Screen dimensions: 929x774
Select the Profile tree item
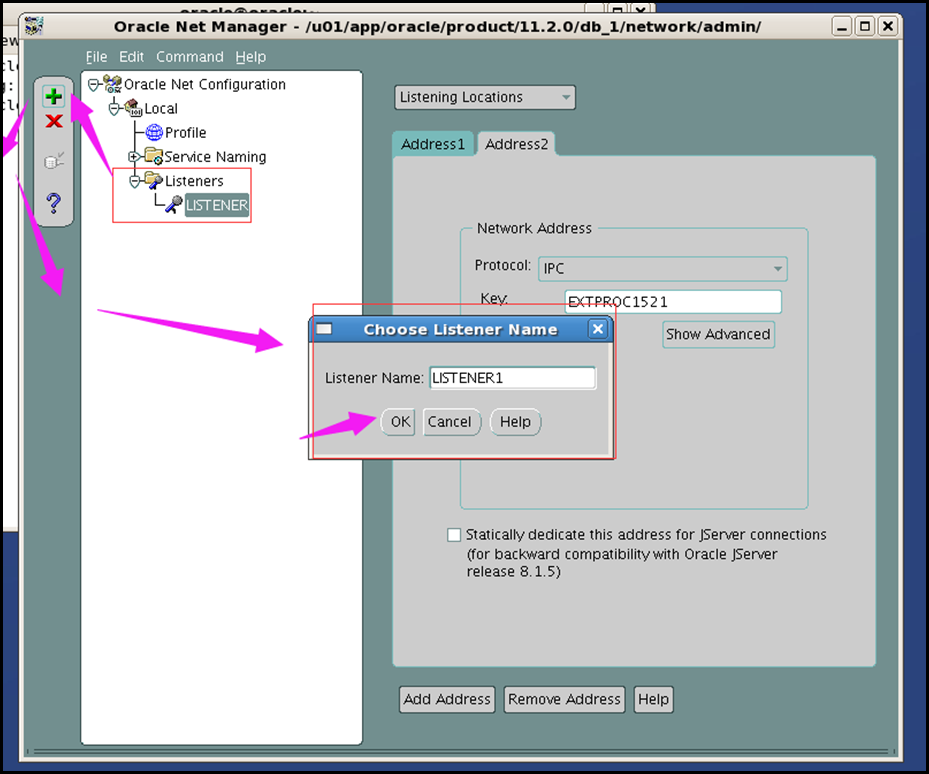[185, 133]
